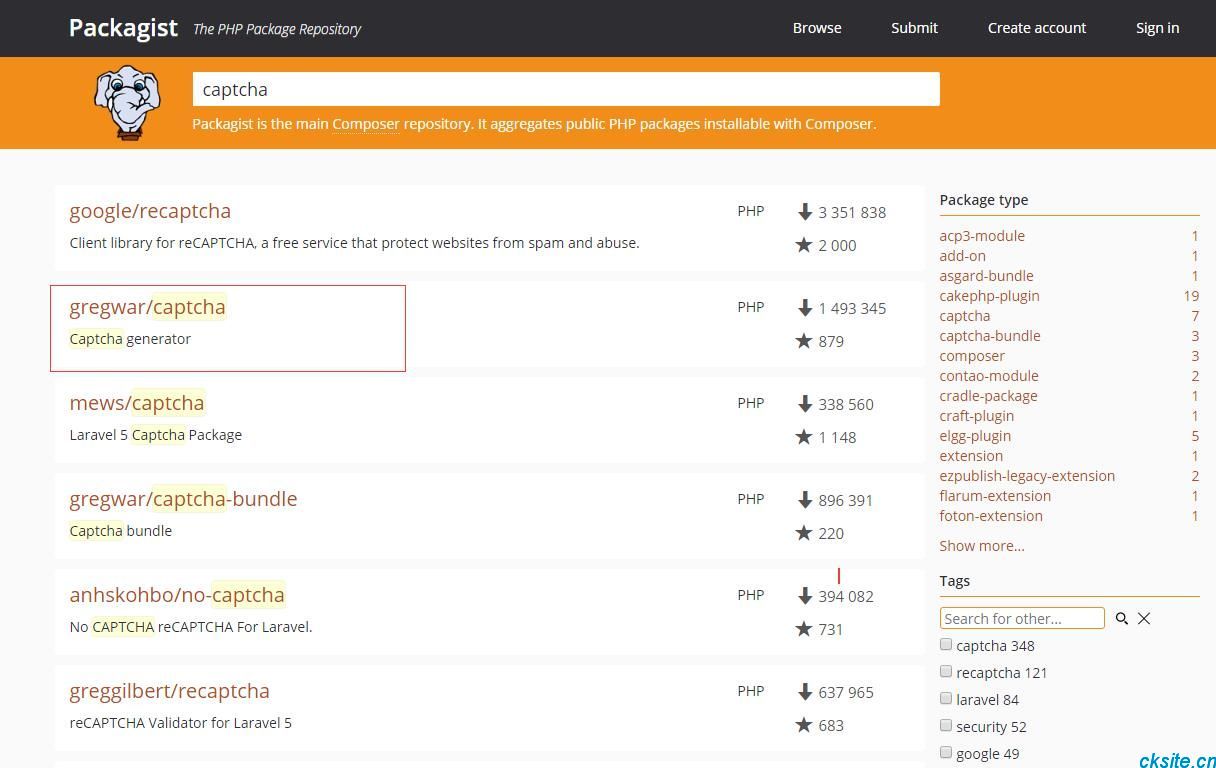Click the PHP label on google/recaptcha row
This screenshot has width=1216, height=768.
click(751, 211)
